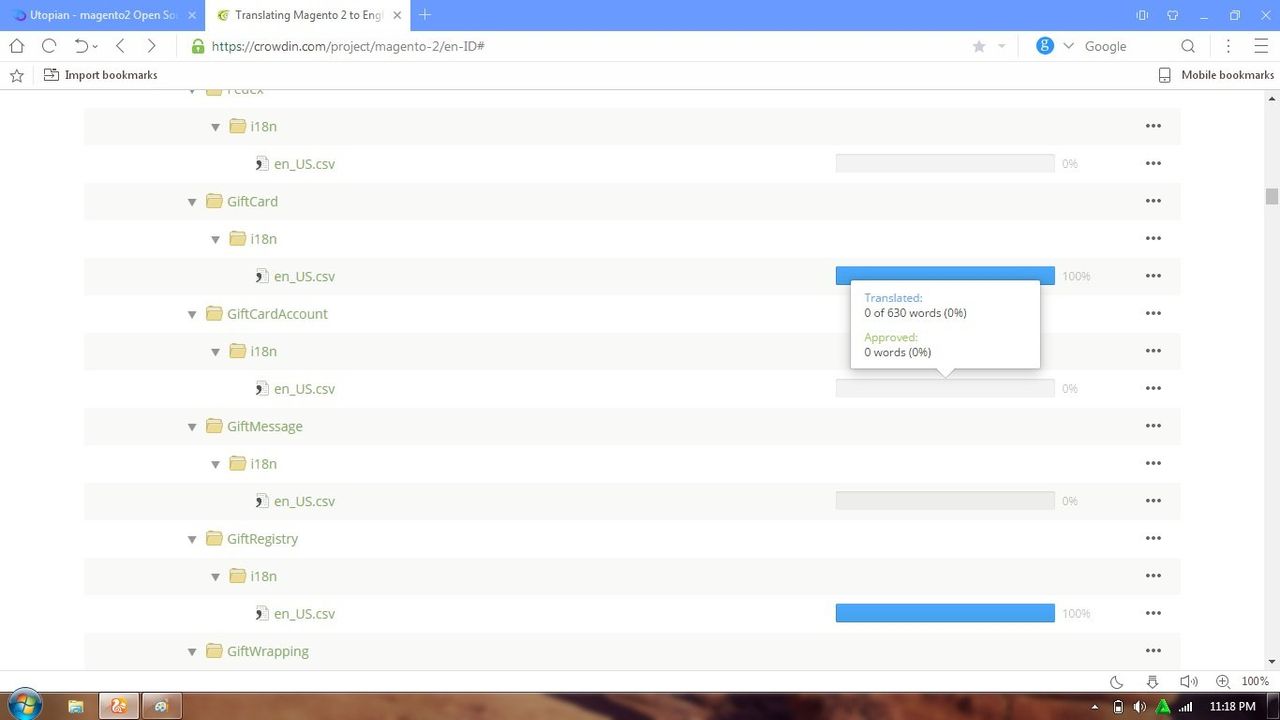Collapse the i18n folder under GiftCard
1280x720 pixels.
pos(215,240)
